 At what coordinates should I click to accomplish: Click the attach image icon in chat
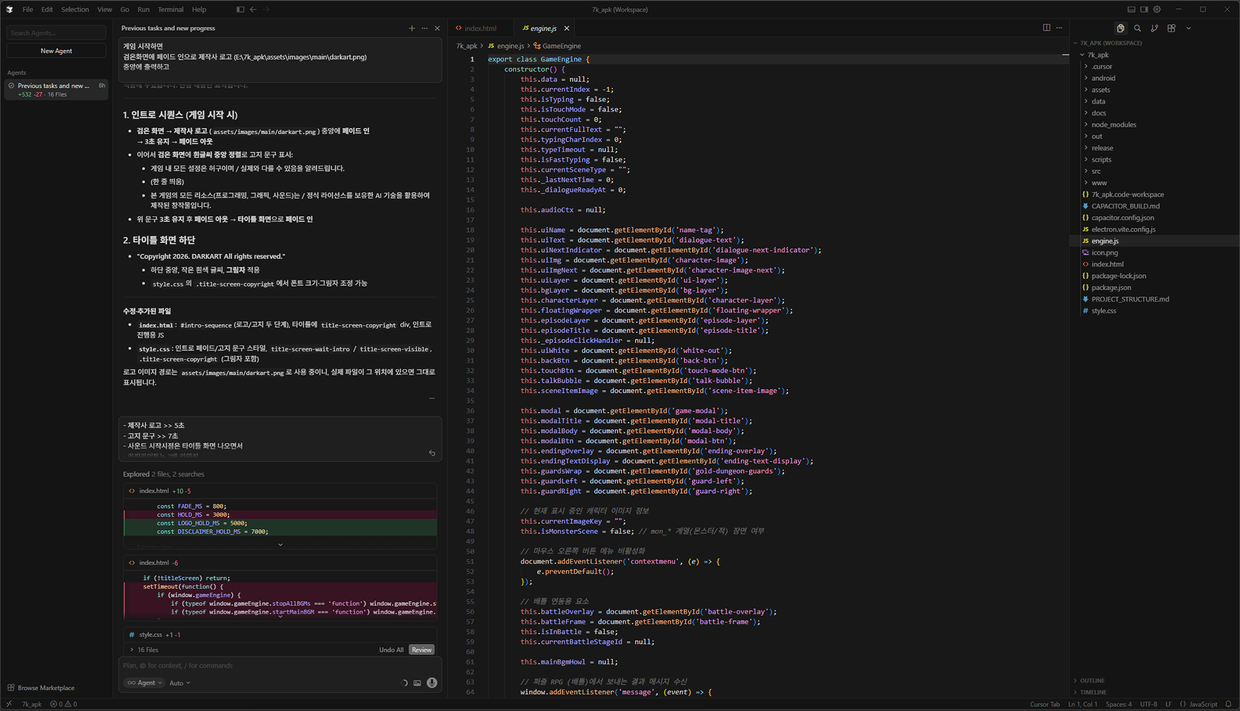click(417, 683)
